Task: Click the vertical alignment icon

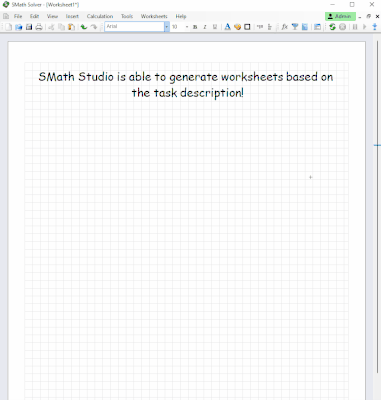Action: pyautogui.click(x=270, y=27)
